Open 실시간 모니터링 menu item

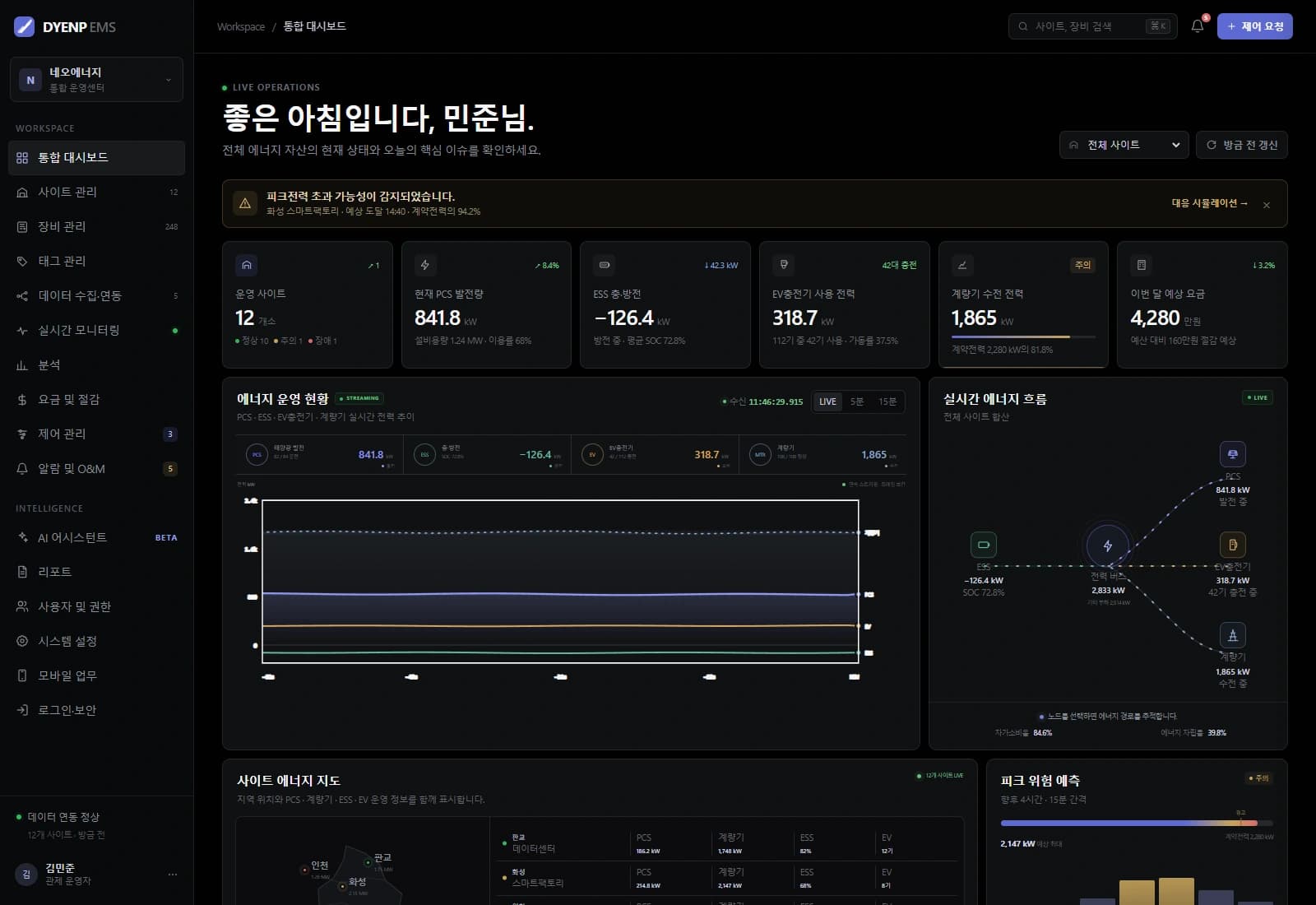[x=96, y=330]
